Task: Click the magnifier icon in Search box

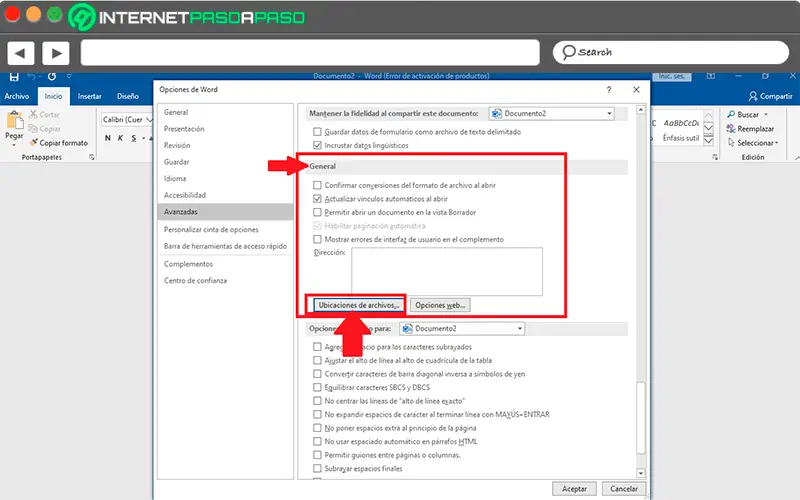Action: pyautogui.click(x=568, y=52)
